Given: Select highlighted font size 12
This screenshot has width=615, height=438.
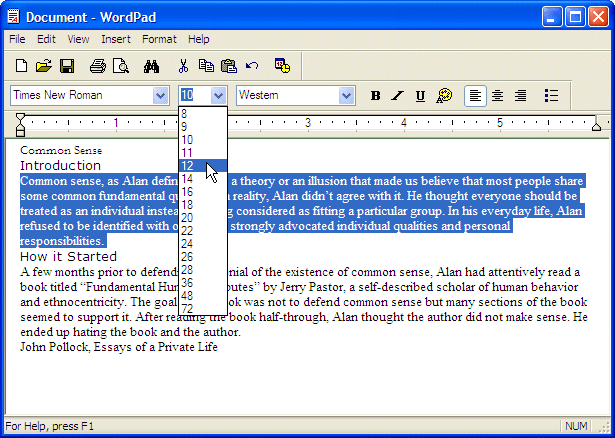Looking at the screenshot, I should [x=203, y=165].
